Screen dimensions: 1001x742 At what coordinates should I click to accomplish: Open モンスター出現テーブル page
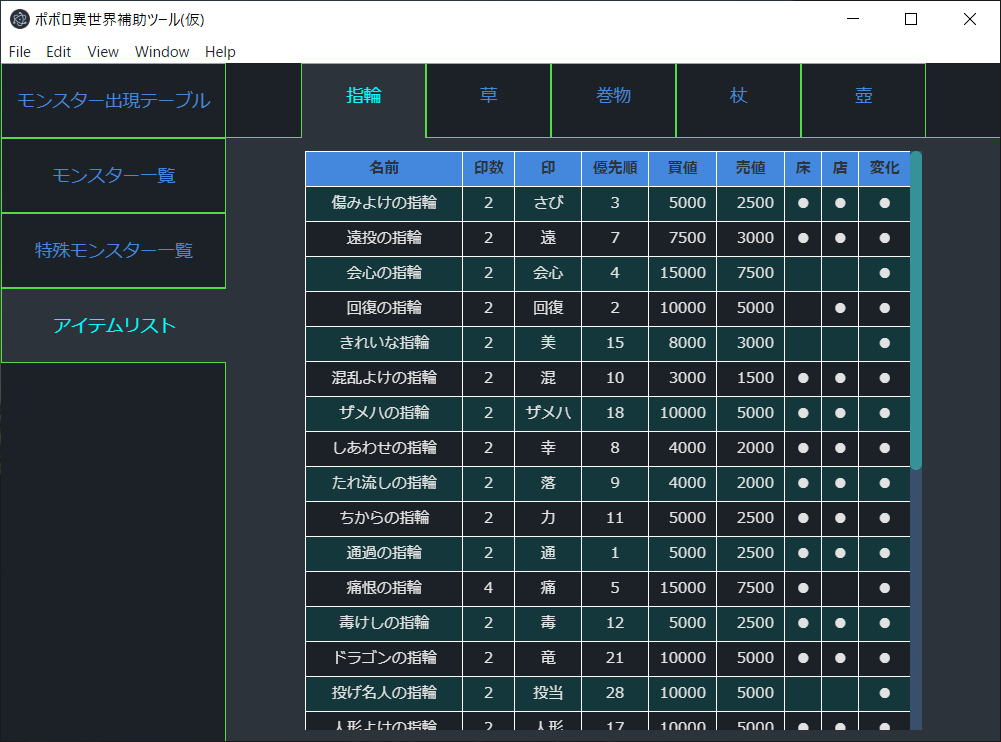click(x=114, y=100)
